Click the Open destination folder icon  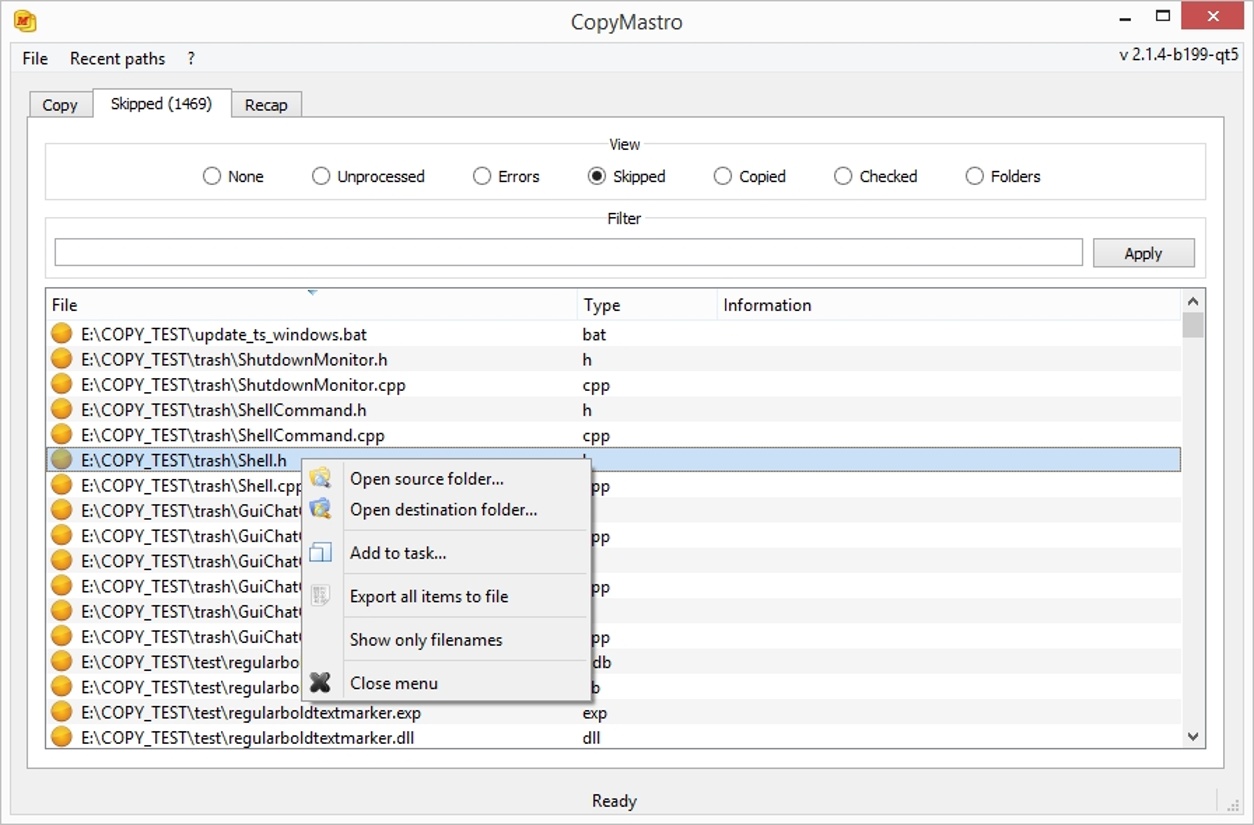tap(320, 510)
